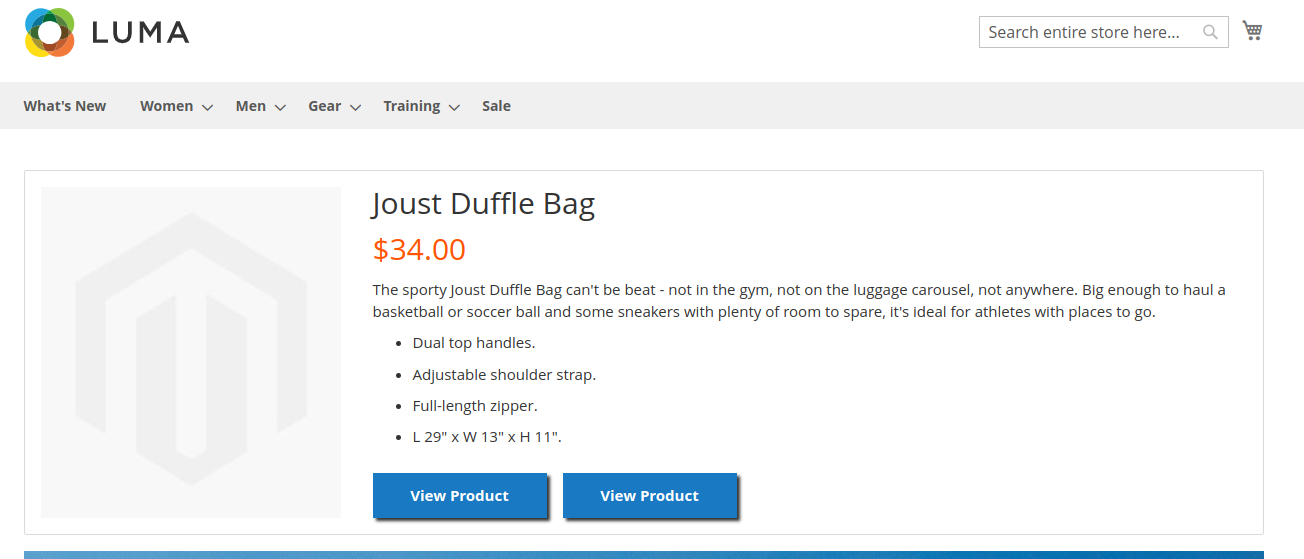Viewport: 1304px width, 559px height.
Task: Click the Luma circular logo icon
Action: (50, 32)
